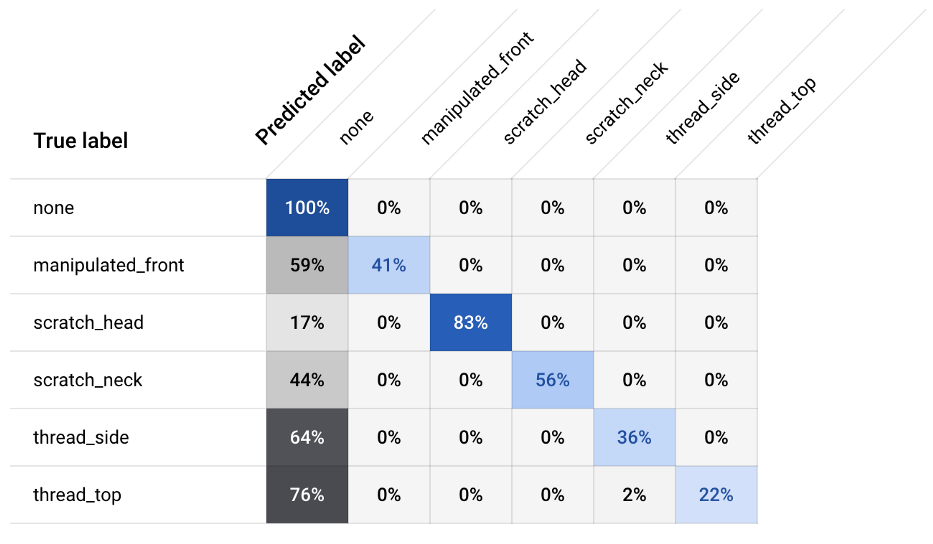Click the 59% cell in manipulated_front row
Image resolution: width=933 pixels, height=544 pixels.
pos(307,266)
